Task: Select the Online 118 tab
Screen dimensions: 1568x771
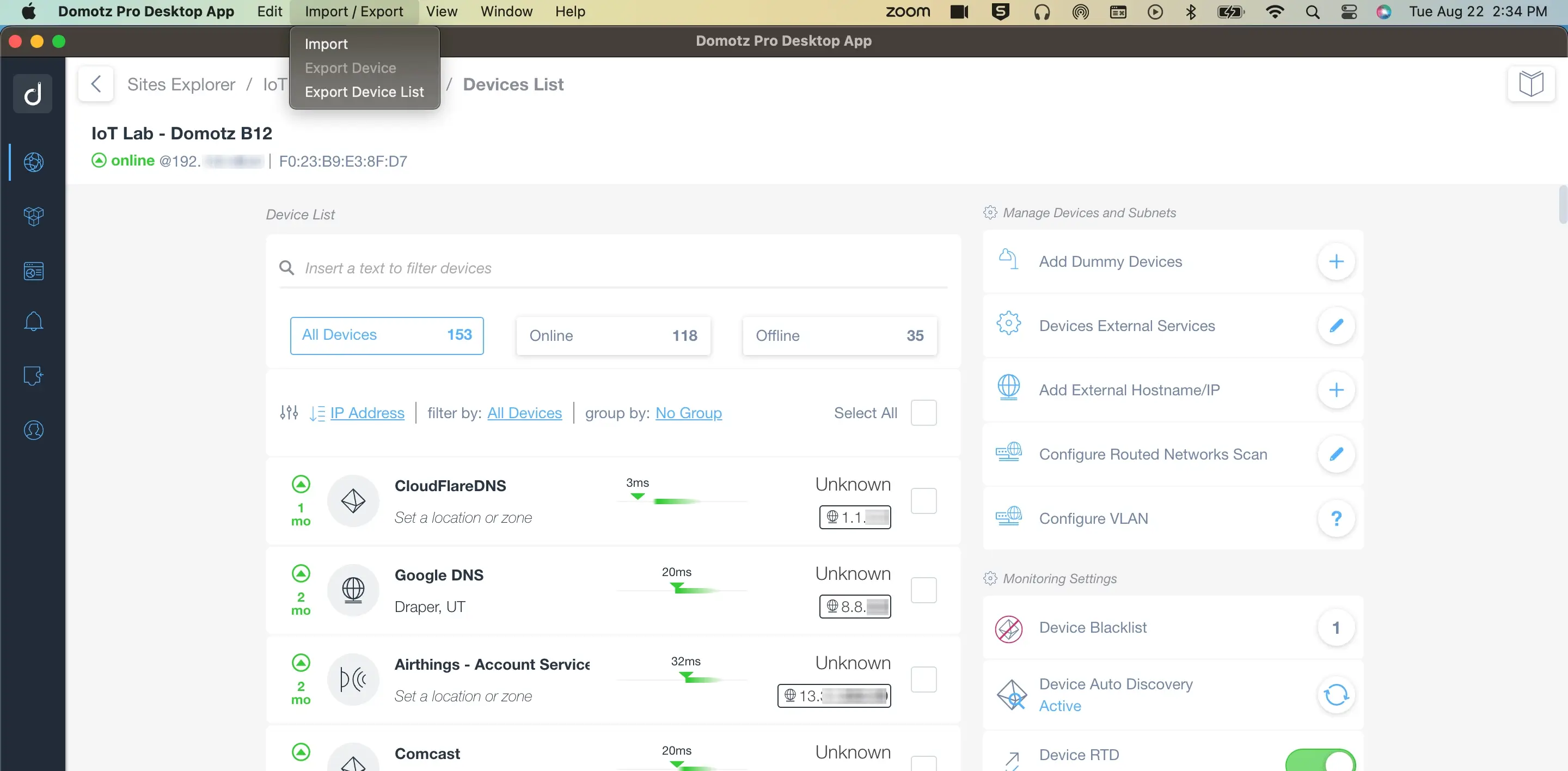Action: [x=613, y=335]
